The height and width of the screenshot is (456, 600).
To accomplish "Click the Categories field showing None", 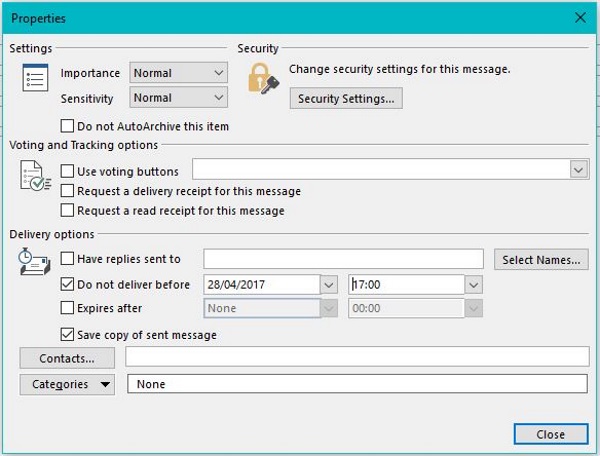I will tap(357, 384).
